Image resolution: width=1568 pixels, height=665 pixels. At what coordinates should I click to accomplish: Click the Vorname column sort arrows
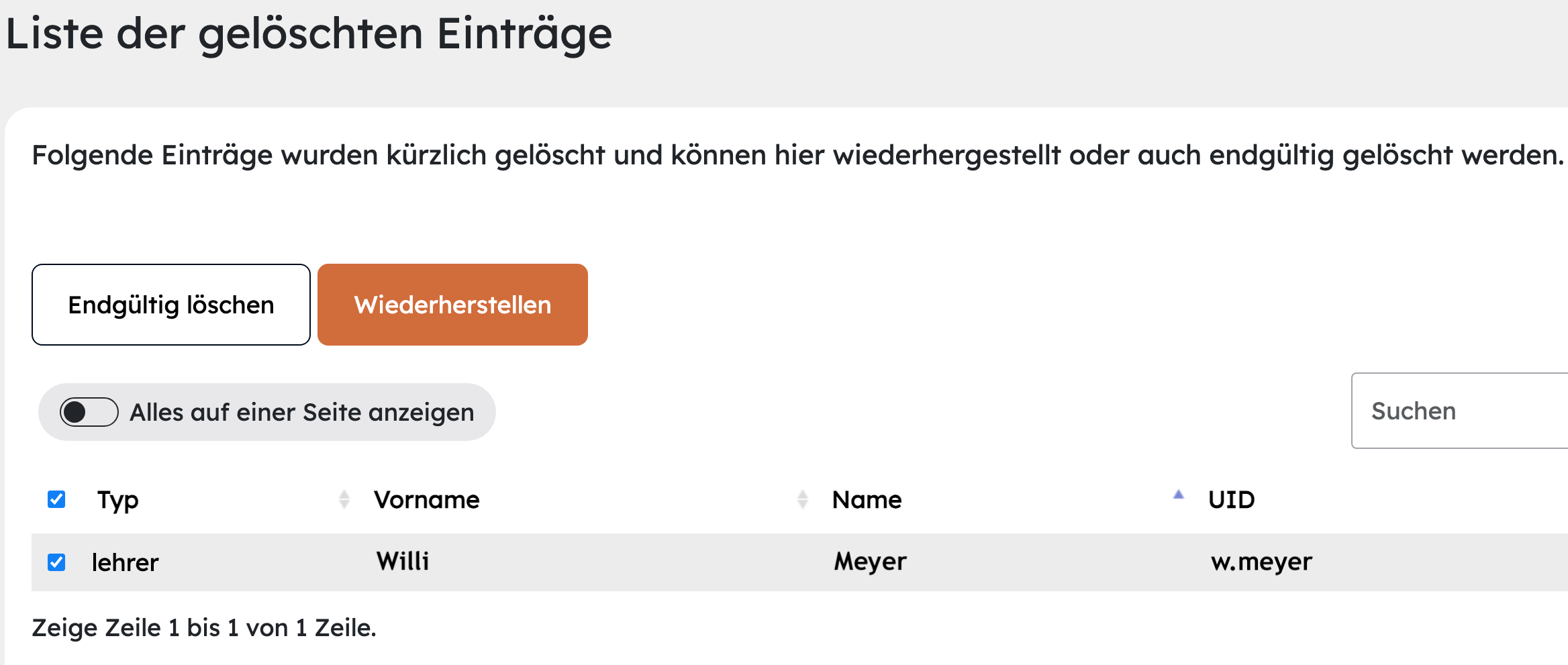pos(803,499)
